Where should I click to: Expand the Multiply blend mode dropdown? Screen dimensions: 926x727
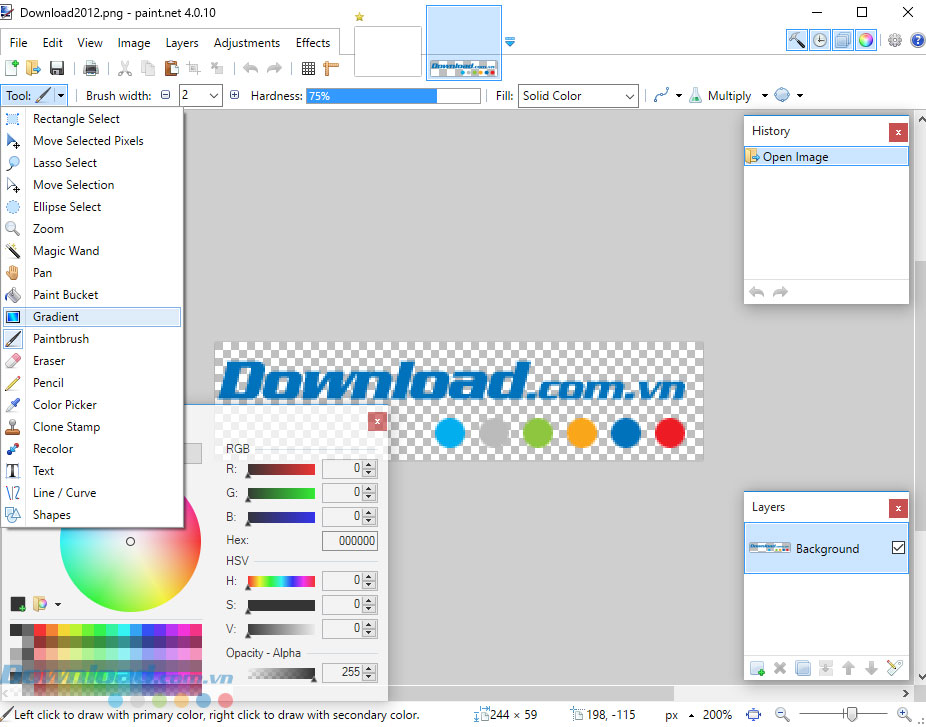coord(764,96)
